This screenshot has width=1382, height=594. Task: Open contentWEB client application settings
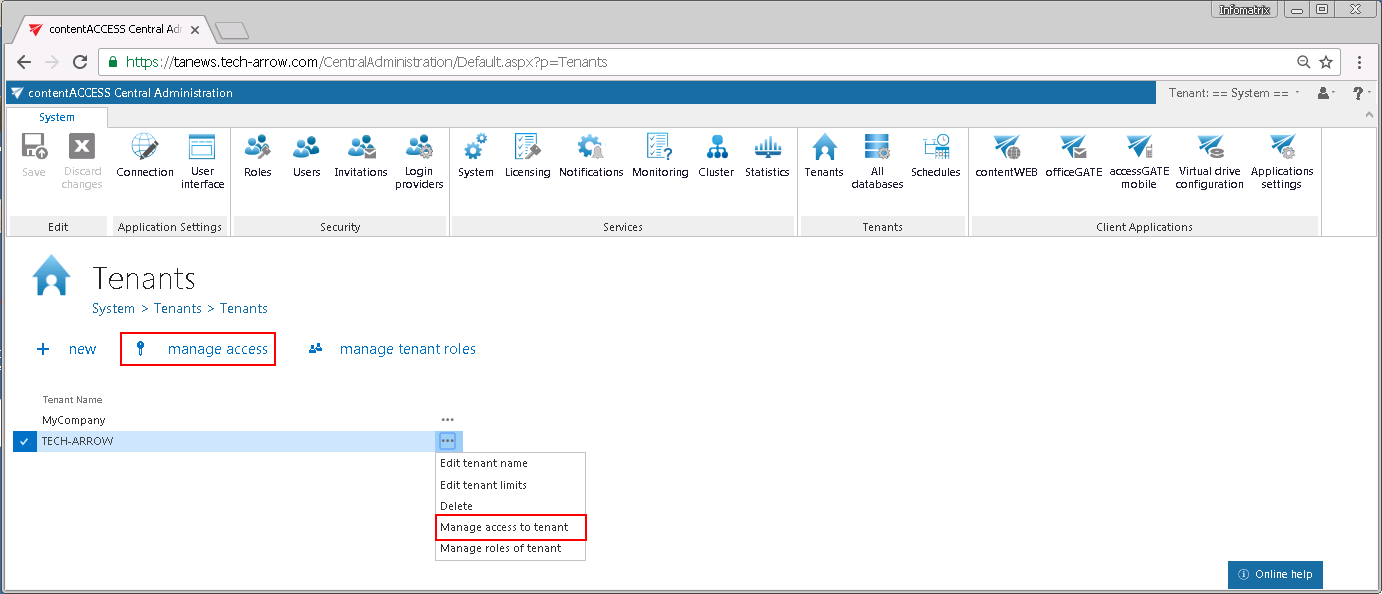(x=1007, y=155)
